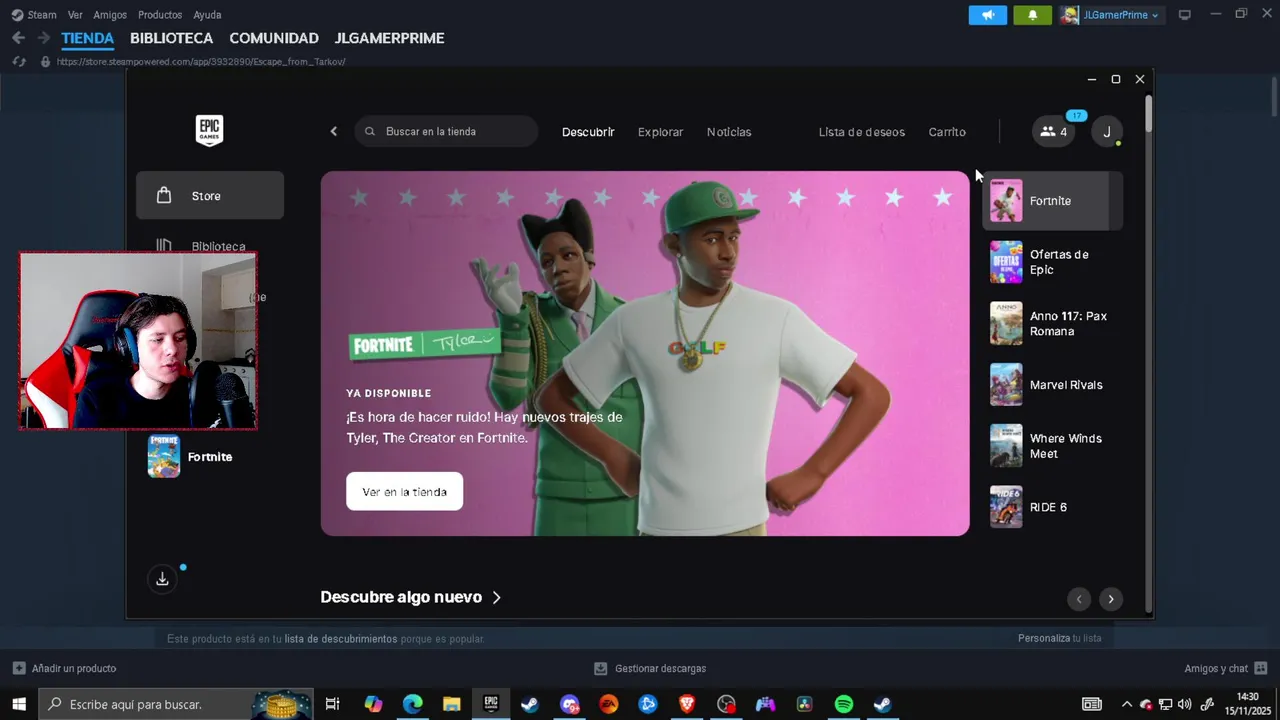Open the Epic launcher downloads icon

pyautogui.click(x=162, y=579)
